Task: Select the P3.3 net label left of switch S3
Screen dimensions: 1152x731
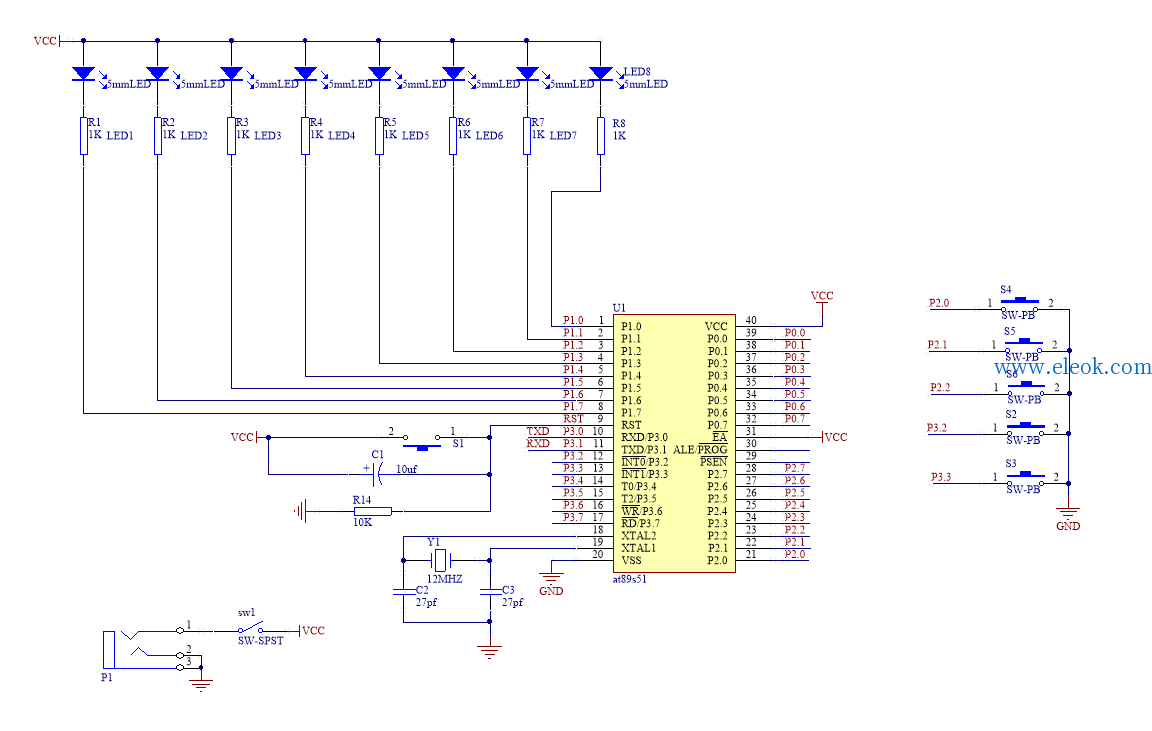Action: (x=941, y=477)
